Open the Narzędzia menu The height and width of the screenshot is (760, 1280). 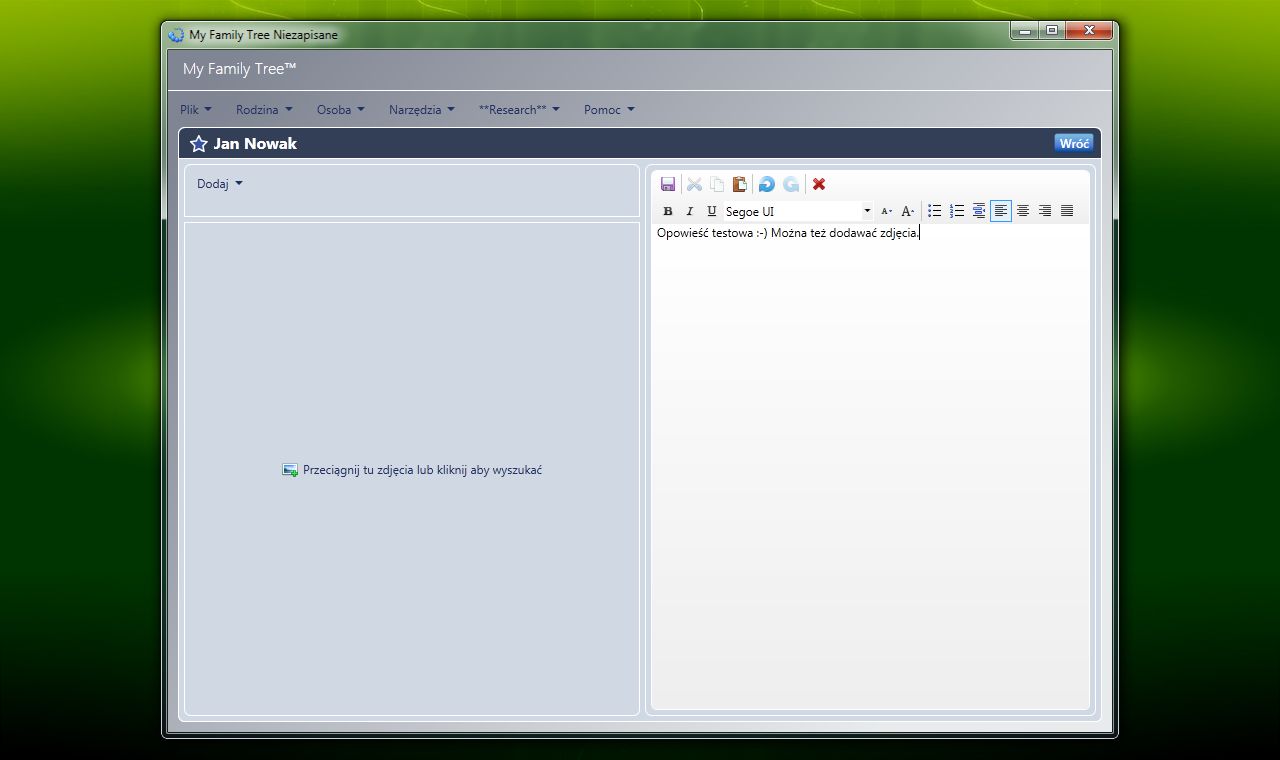pyautogui.click(x=422, y=110)
